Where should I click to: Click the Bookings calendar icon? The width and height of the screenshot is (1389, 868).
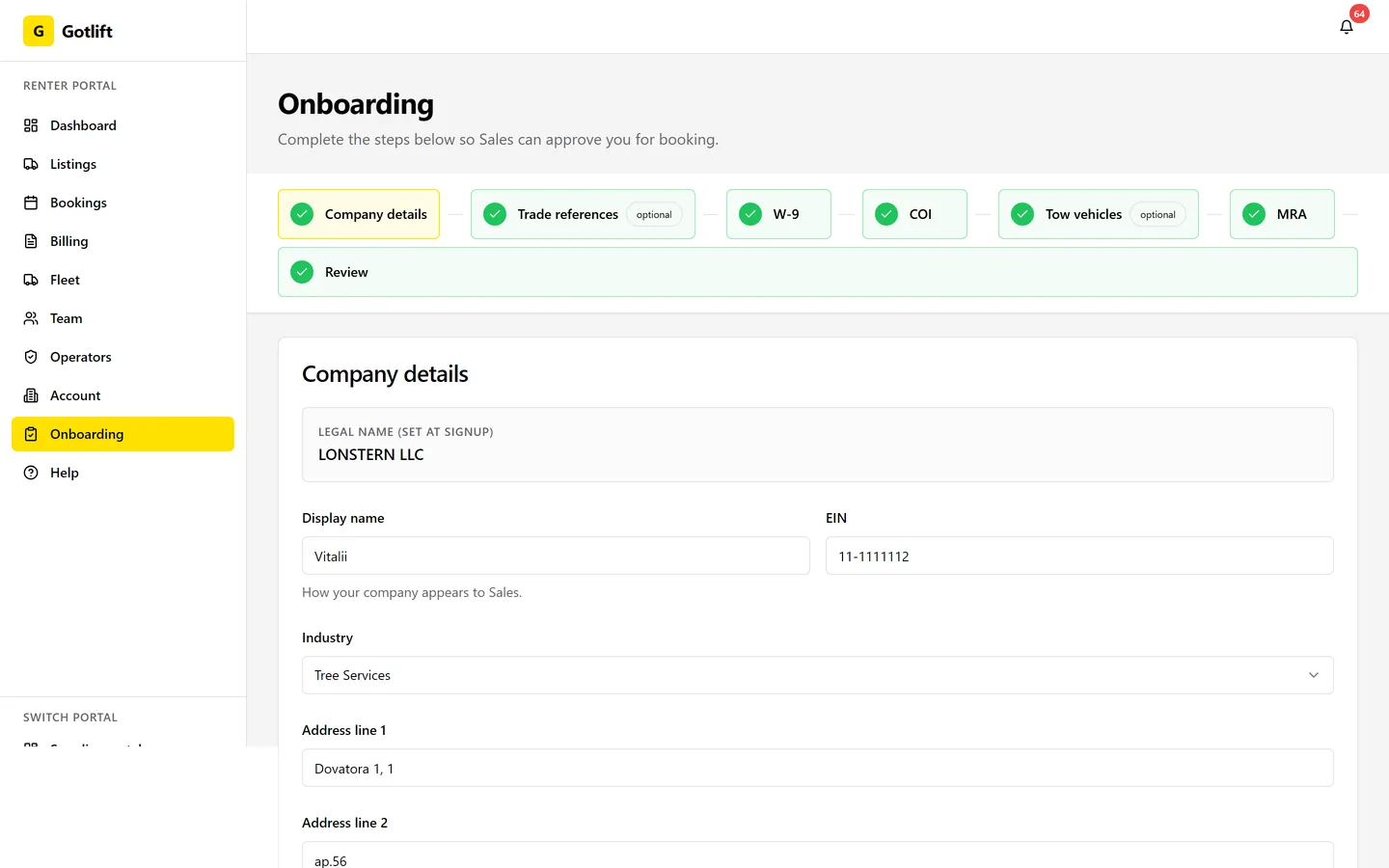31,203
